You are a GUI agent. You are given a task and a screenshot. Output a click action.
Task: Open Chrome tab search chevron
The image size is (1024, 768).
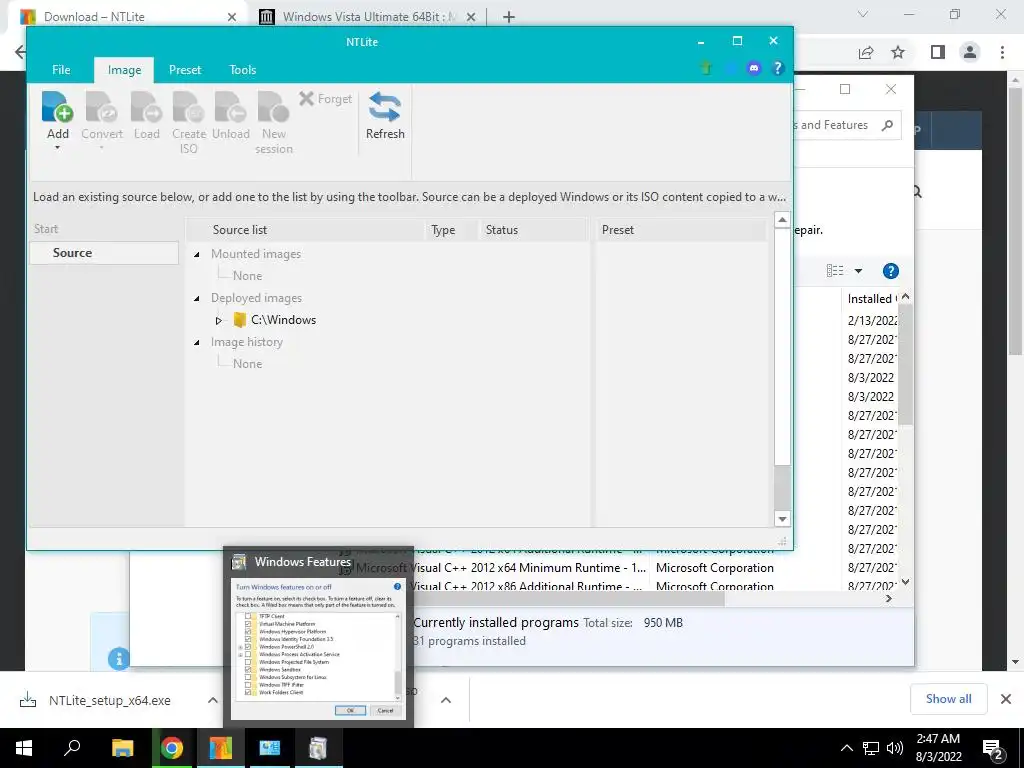[863, 14]
